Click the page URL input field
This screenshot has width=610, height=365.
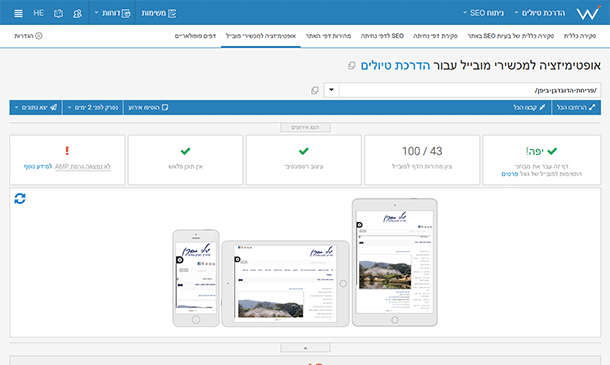(470, 90)
